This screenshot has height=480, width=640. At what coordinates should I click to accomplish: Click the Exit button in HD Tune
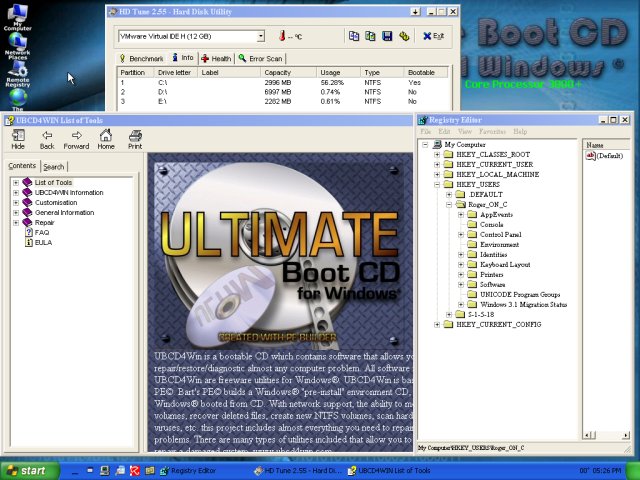pyautogui.click(x=434, y=36)
